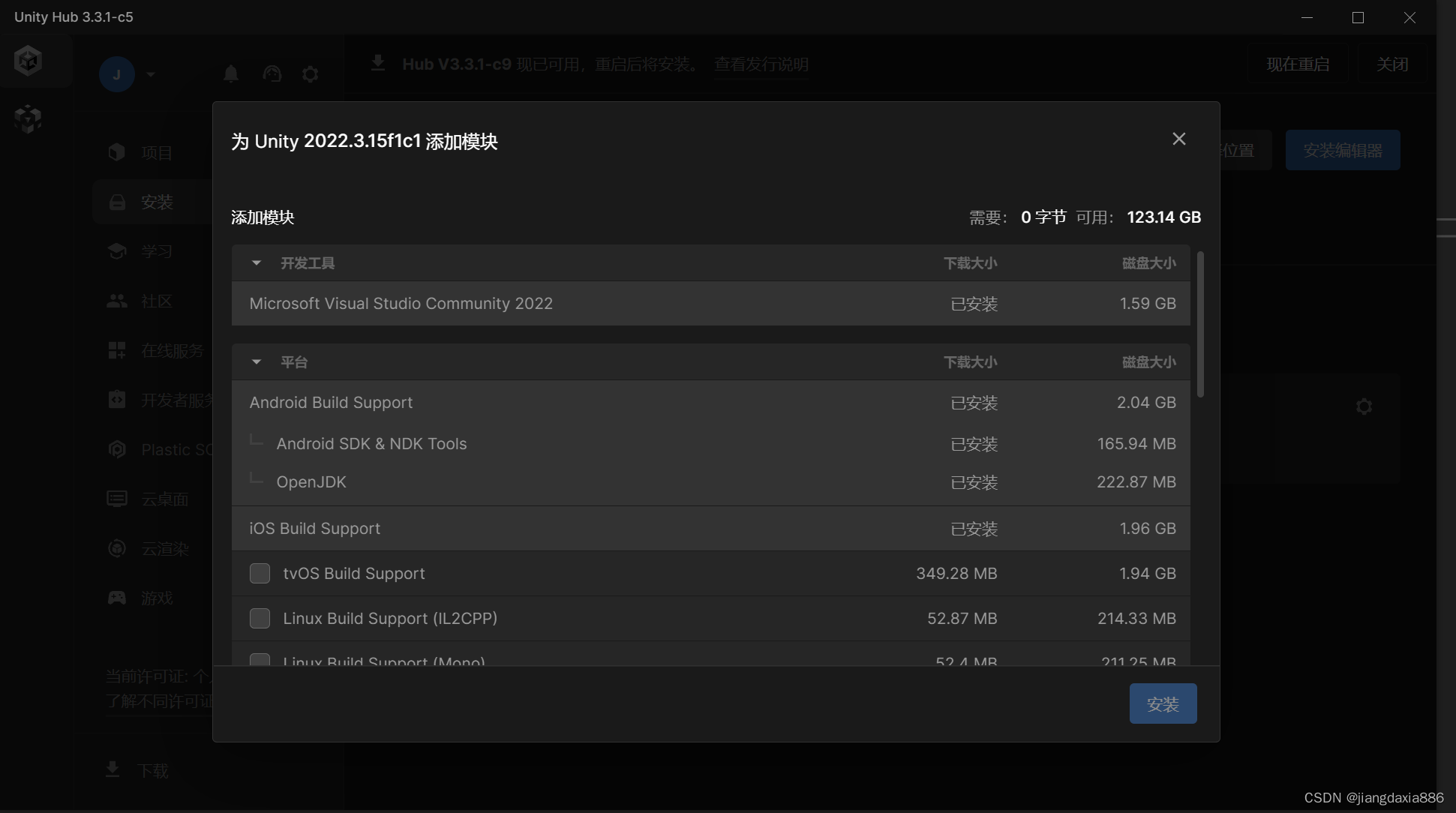This screenshot has height=813, width=1456.
Task: Open the 查看发行说明 link
Action: point(761,64)
